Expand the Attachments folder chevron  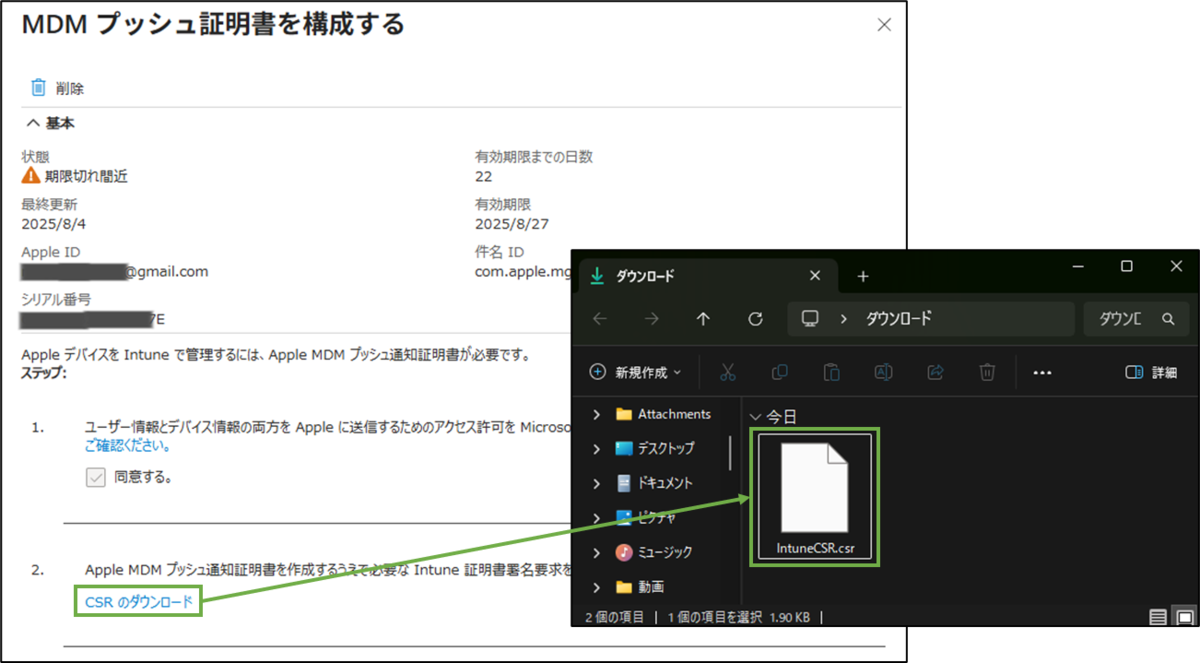pos(597,414)
